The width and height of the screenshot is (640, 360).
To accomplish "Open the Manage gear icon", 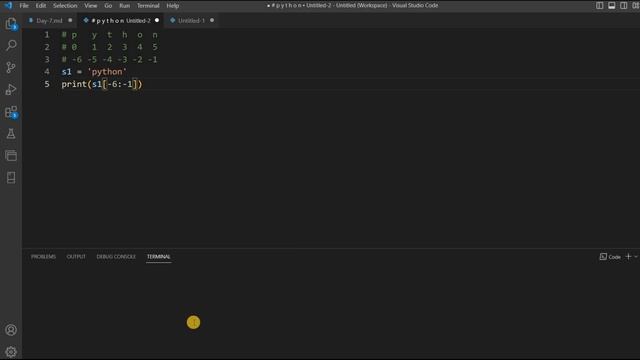I will [11, 351].
